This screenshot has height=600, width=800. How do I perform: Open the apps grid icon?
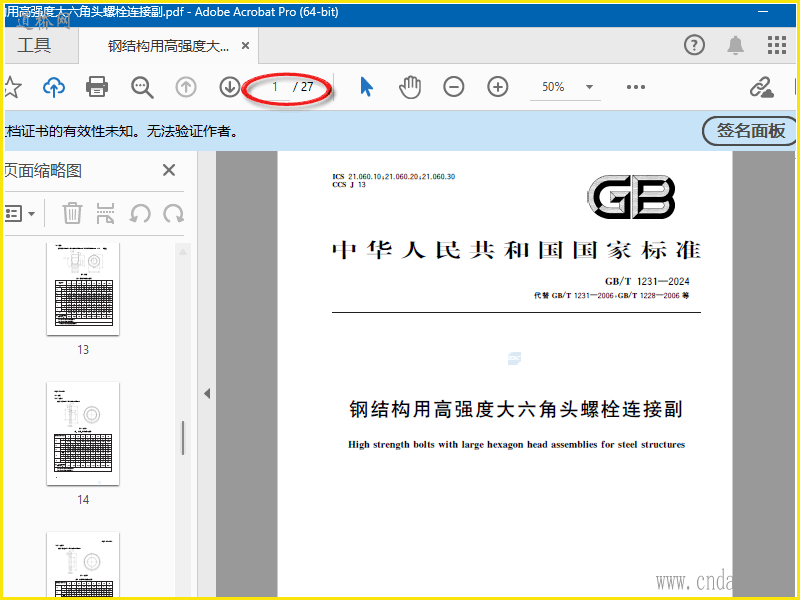tap(777, 45)
